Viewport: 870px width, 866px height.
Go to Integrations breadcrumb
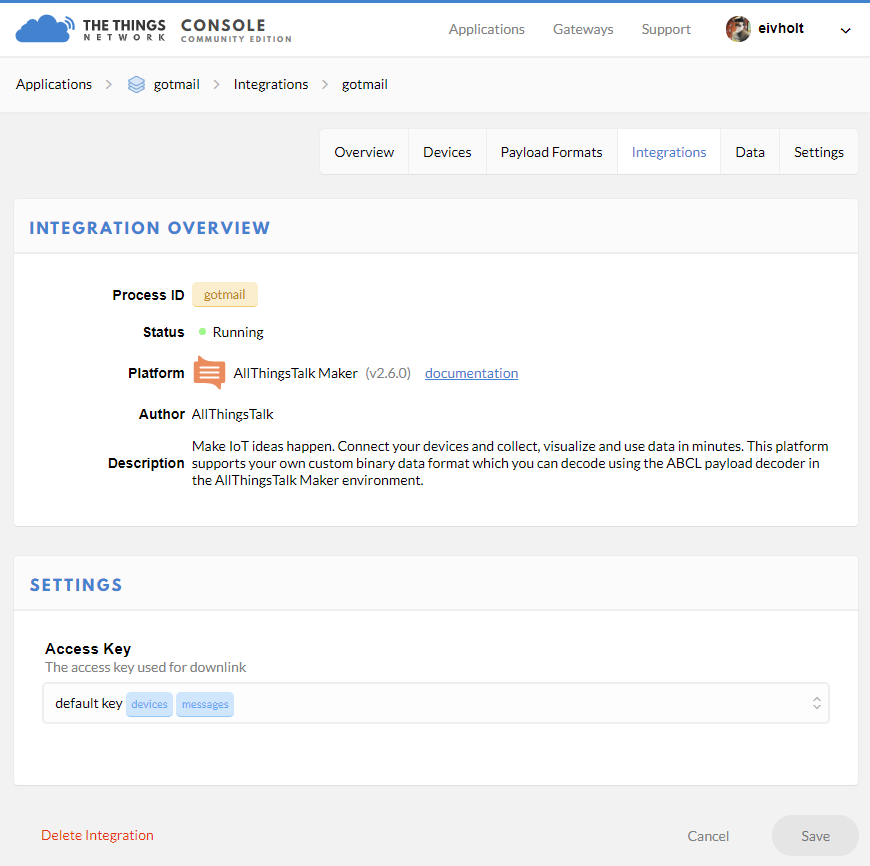(270, 84)
